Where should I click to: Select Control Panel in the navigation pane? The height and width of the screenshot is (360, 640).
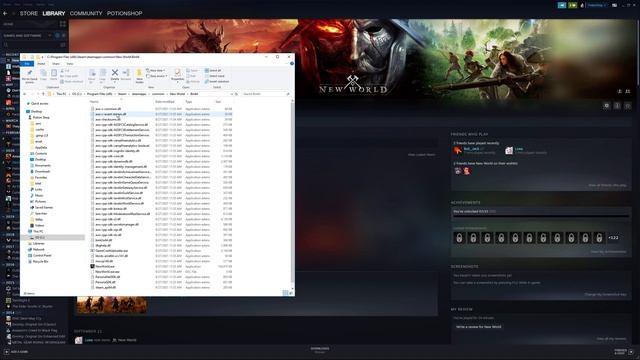[42, 256]
